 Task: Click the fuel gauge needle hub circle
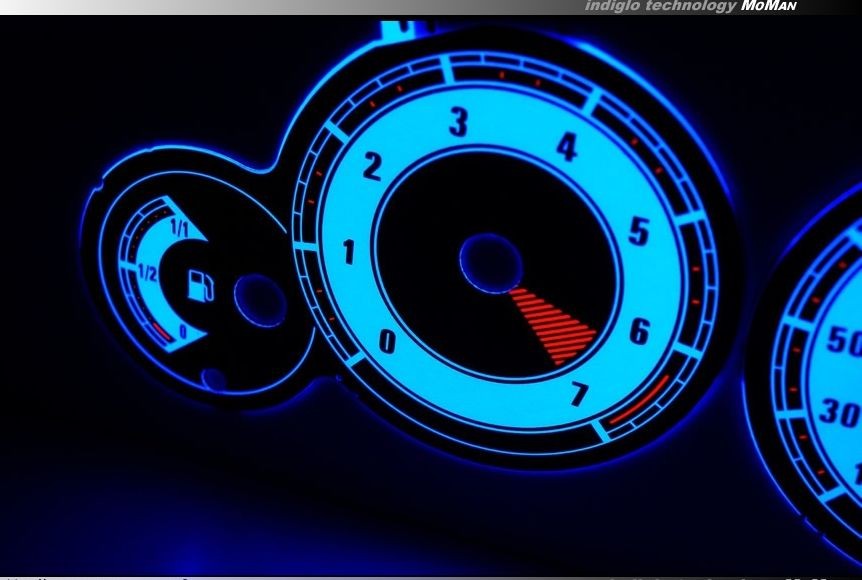(x=260, y=301)
